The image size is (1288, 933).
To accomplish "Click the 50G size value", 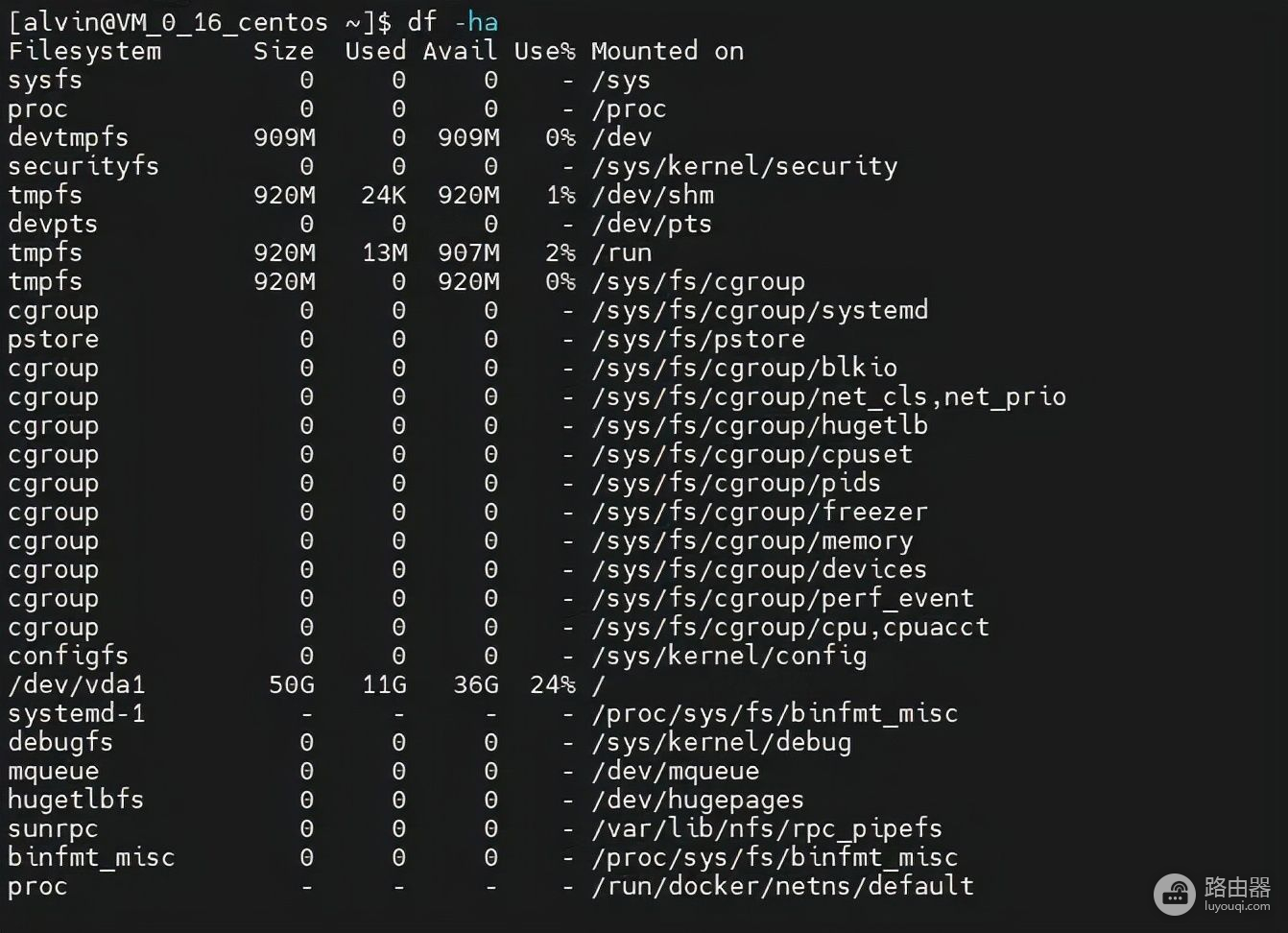I will click(x=292, y=684).
